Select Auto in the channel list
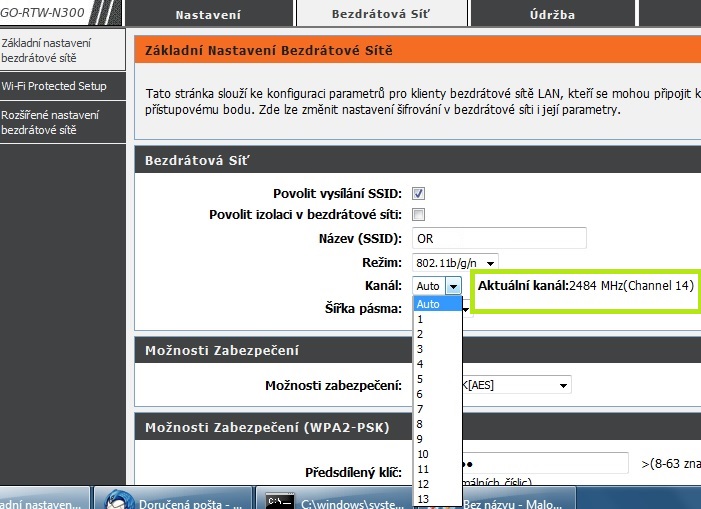This screenshot has height=509, width=701. click(438, 304)
